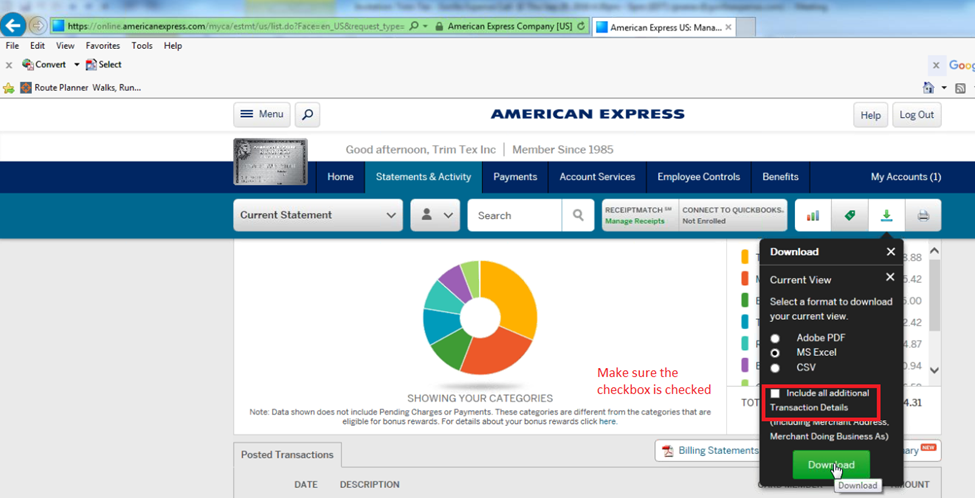Click the DATE column header
Screen dimensions: 975x498
coord(305,485)
